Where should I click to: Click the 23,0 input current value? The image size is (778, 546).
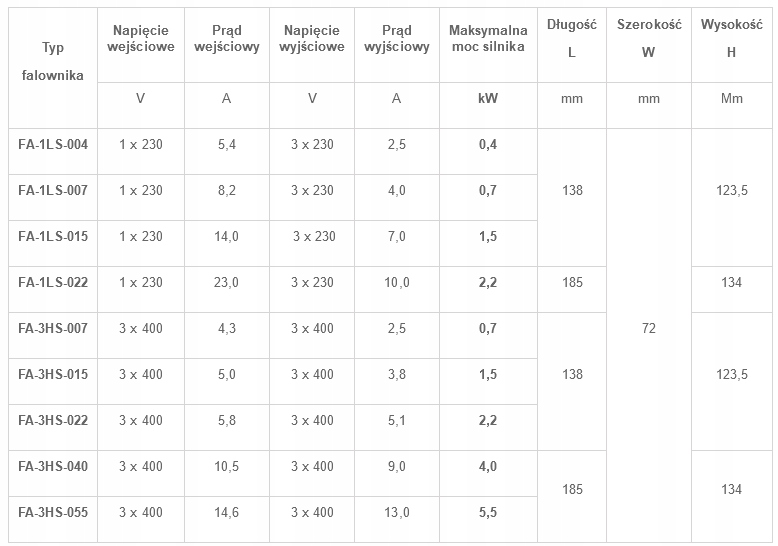[x=226, y=282]
